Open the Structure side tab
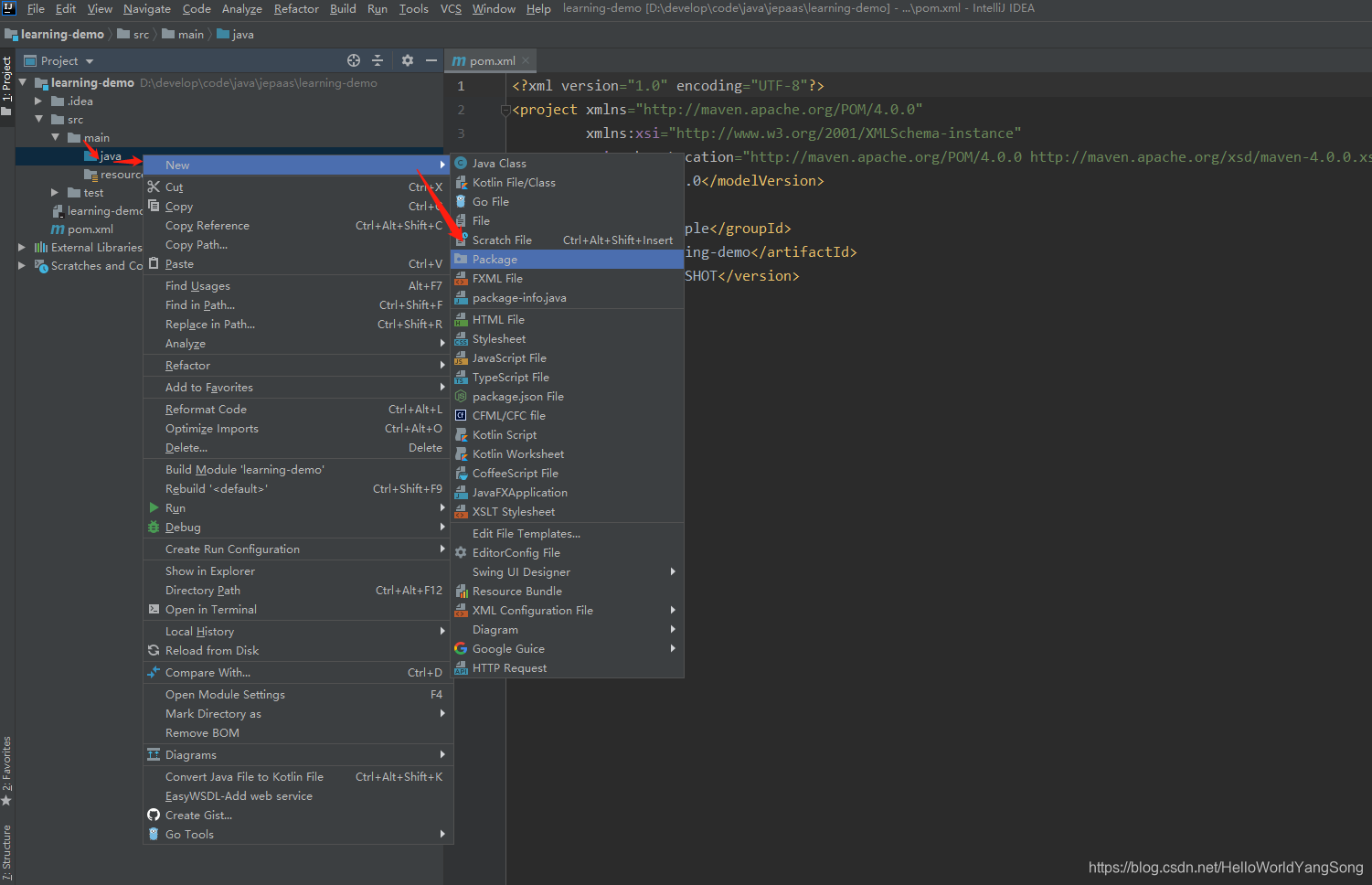The height and width of the screenshot is (885, 1372). pyautogui.click(x=6, y=852)
